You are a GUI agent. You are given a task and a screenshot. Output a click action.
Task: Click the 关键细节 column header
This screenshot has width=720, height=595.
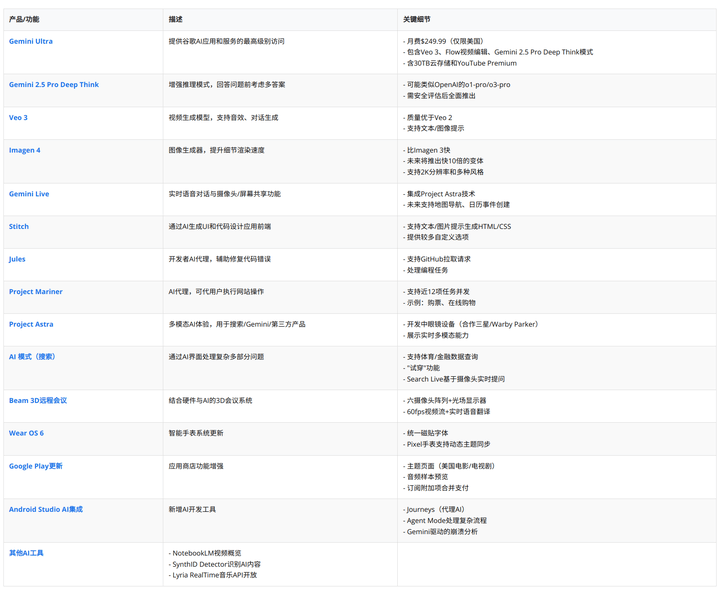tap(417, 19)
